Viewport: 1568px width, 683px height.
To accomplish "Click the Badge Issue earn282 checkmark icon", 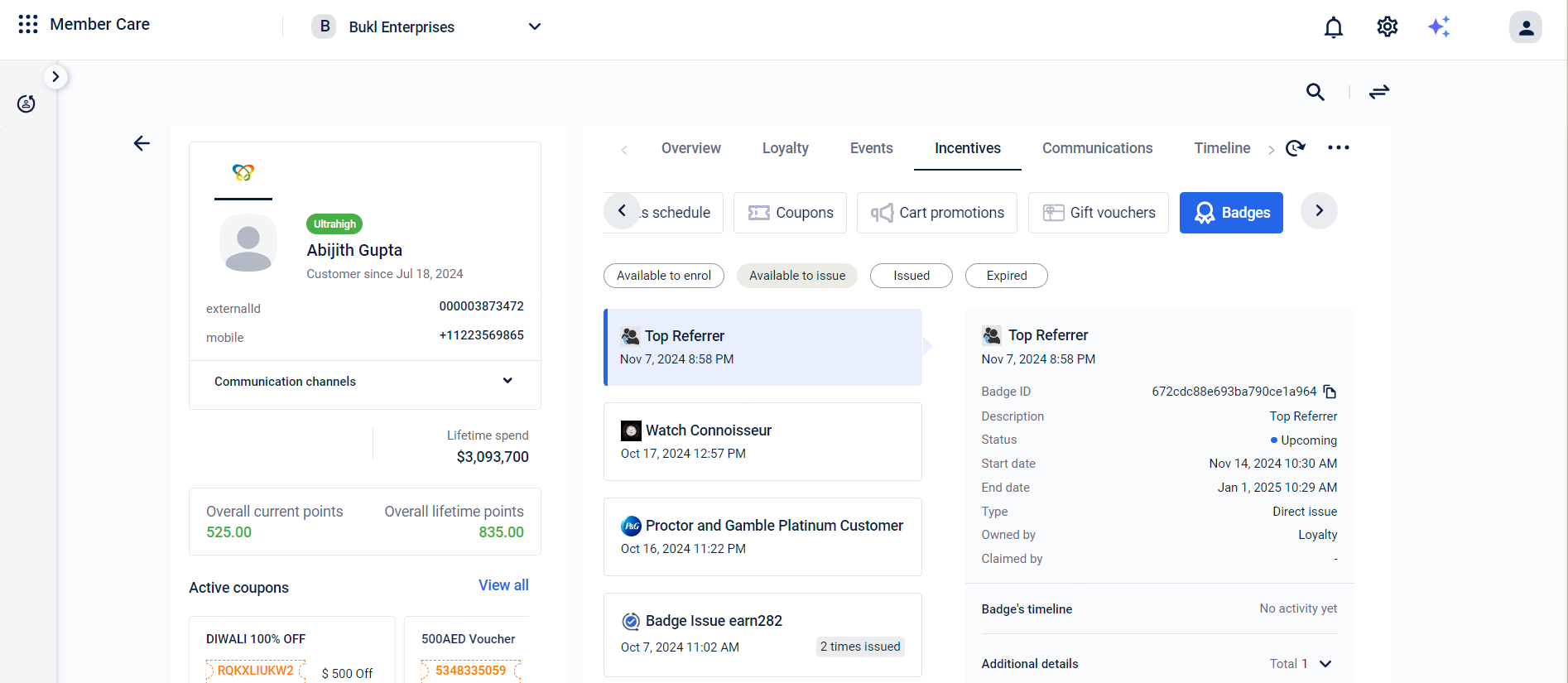I will pyautogui.click(x=631, y=621).
